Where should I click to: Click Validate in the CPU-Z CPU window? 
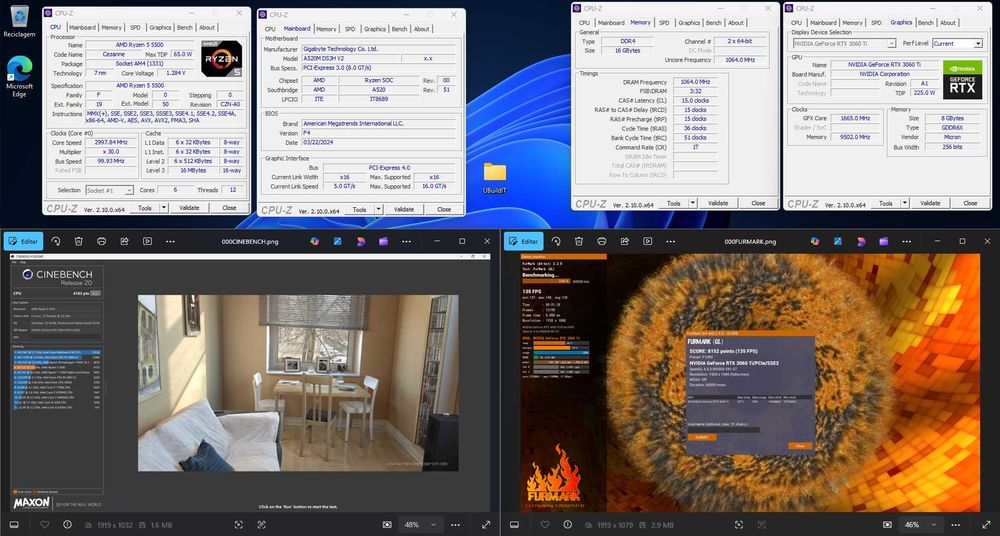pos(189,207)
